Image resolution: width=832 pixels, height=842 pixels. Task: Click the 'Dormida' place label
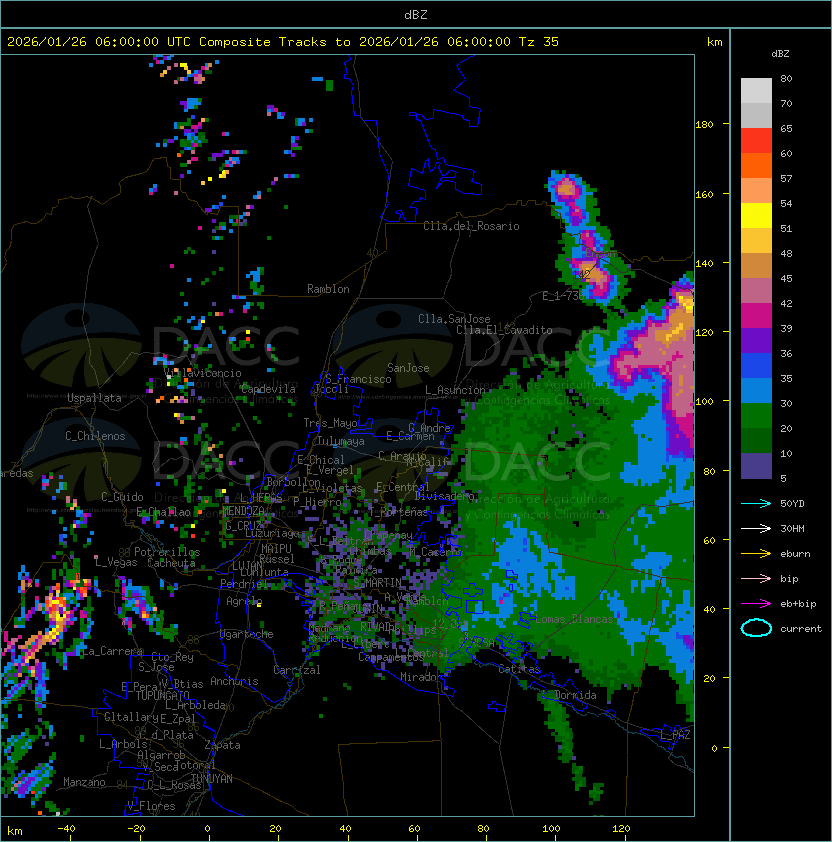click(575, 695)
